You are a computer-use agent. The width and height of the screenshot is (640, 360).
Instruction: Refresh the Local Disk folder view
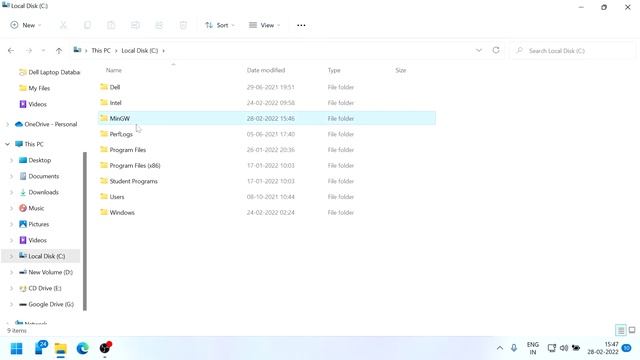(496, 50)
